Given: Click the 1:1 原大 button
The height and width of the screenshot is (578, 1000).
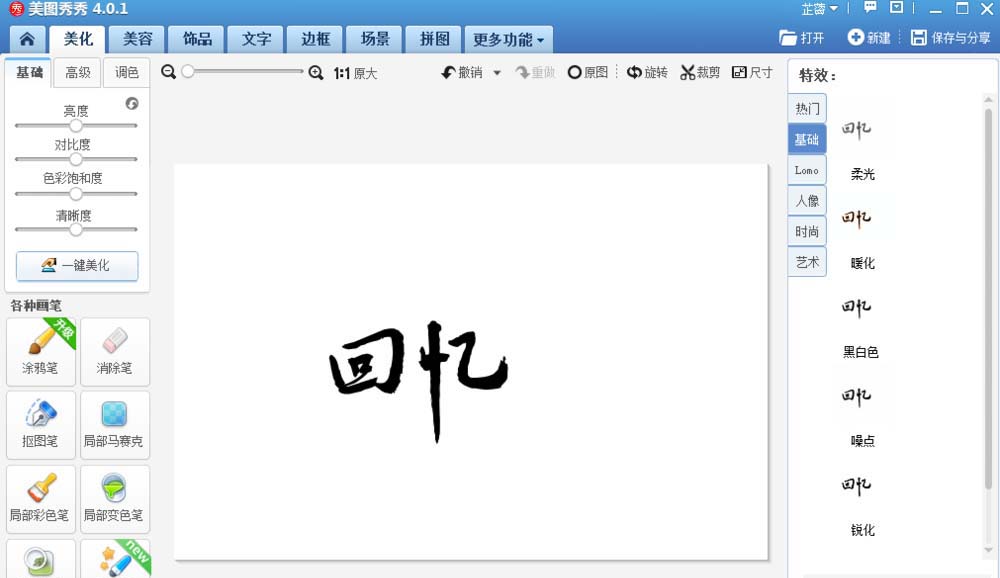Looking at the screenshot, I should tap(355, 73).
